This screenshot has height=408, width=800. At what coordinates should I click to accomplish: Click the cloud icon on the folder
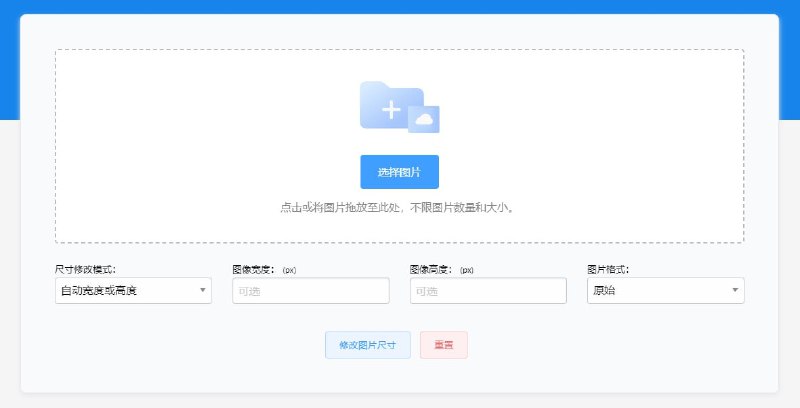click(x=424, y=119)
